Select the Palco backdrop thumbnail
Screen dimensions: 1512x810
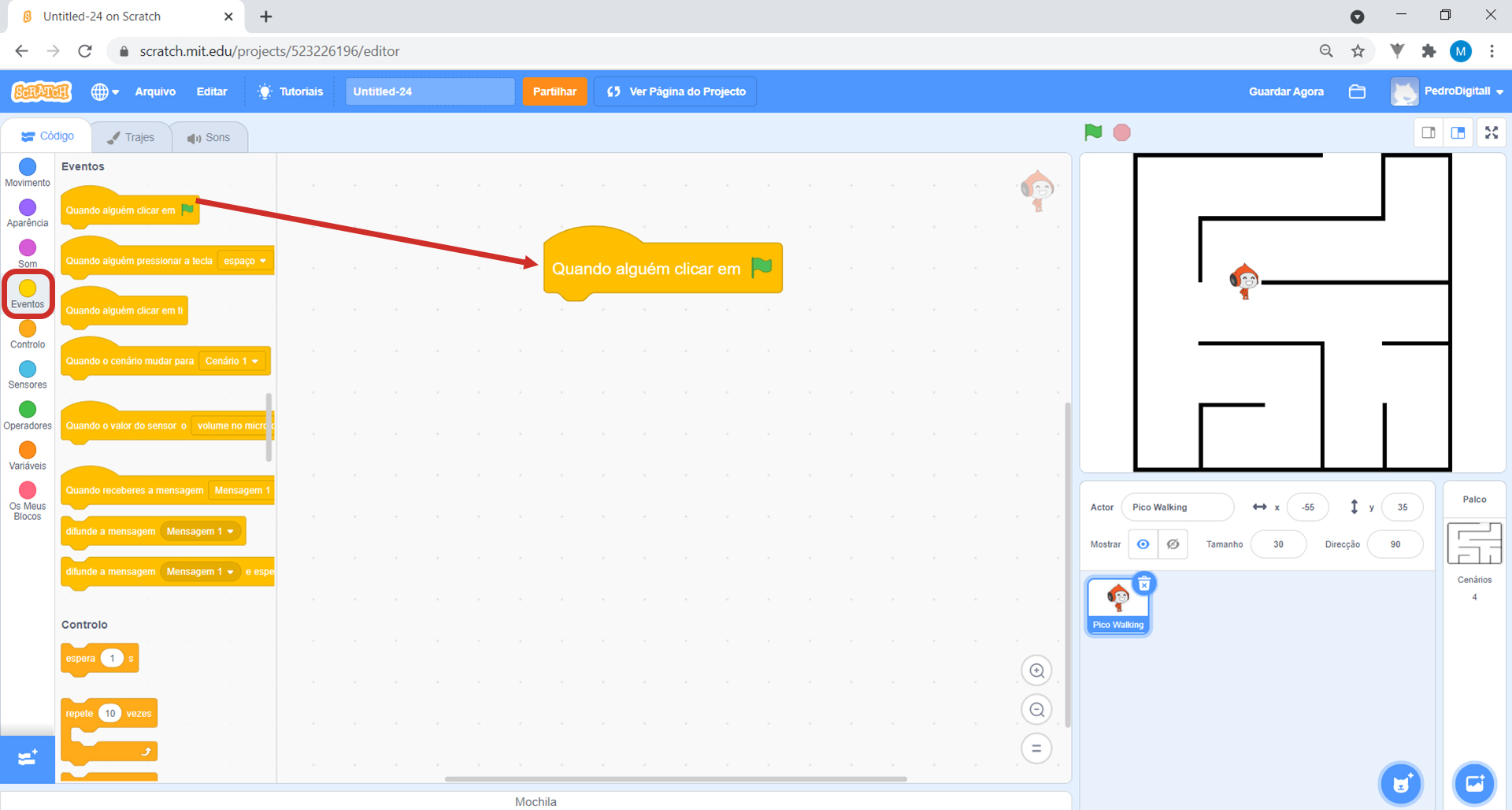coord(1474,543)
